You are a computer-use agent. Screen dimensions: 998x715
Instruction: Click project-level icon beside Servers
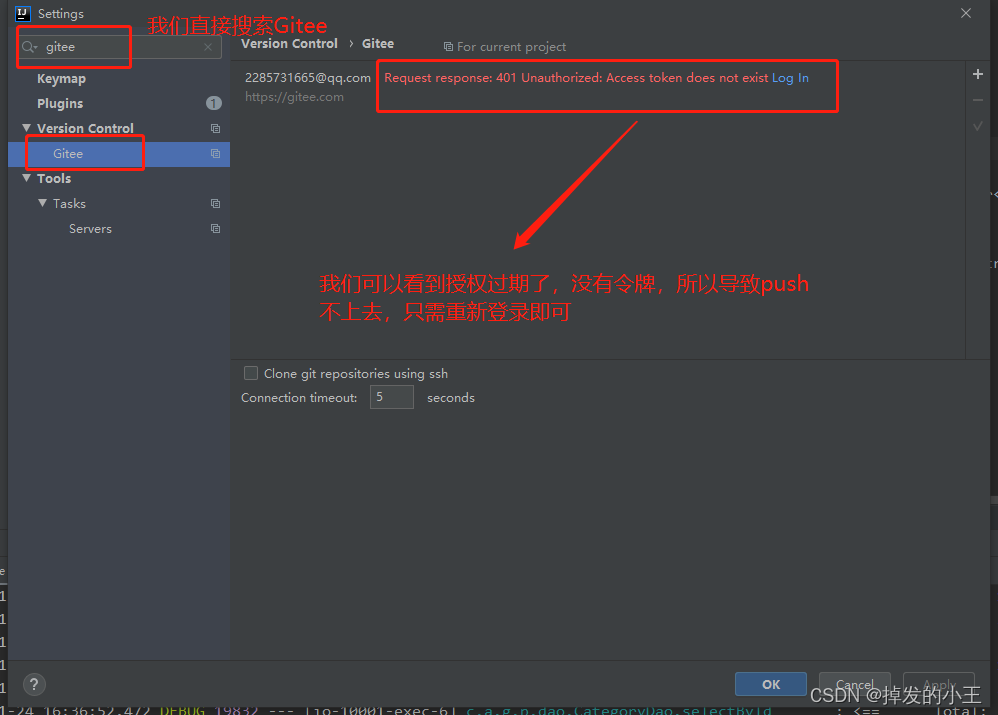tap(215, 229)
